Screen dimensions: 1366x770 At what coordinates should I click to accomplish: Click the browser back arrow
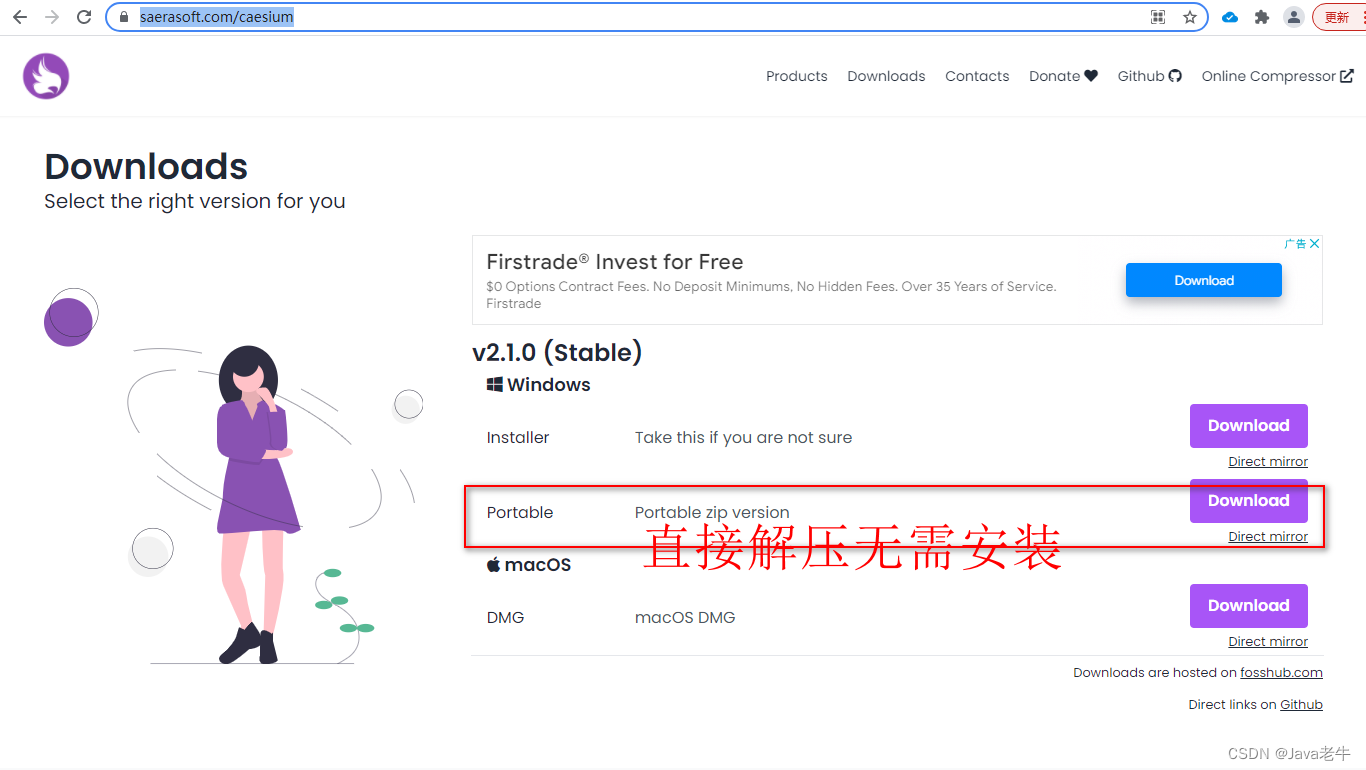click(20, 17)
